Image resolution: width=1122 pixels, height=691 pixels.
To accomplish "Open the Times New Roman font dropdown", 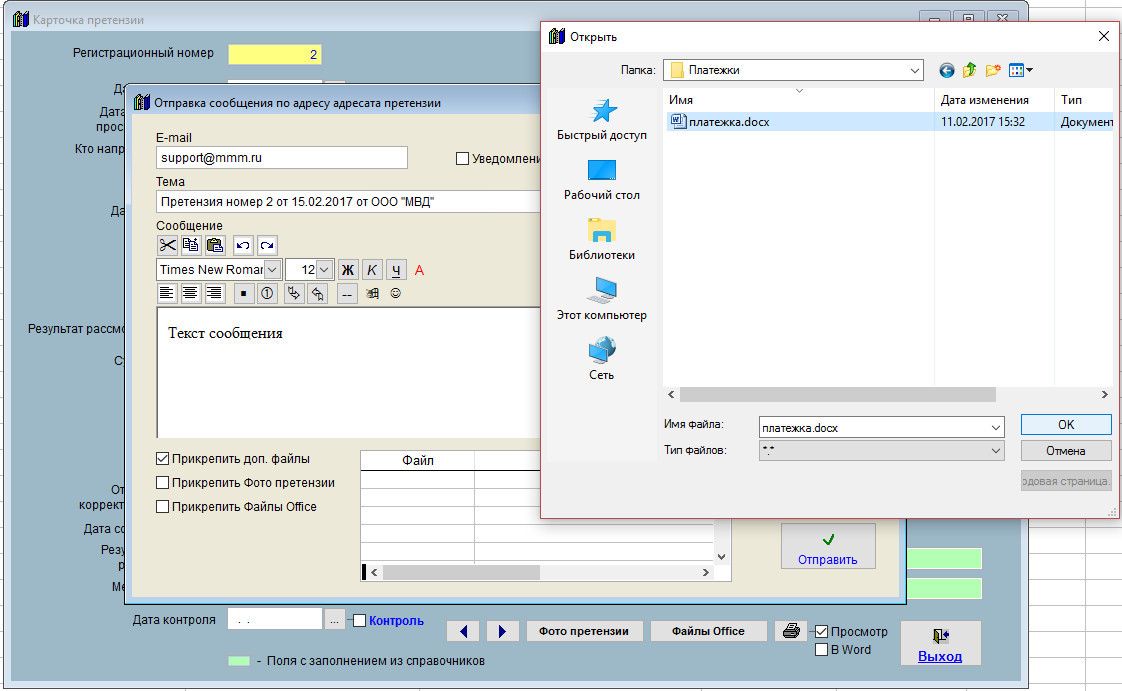I will [272, 270].
